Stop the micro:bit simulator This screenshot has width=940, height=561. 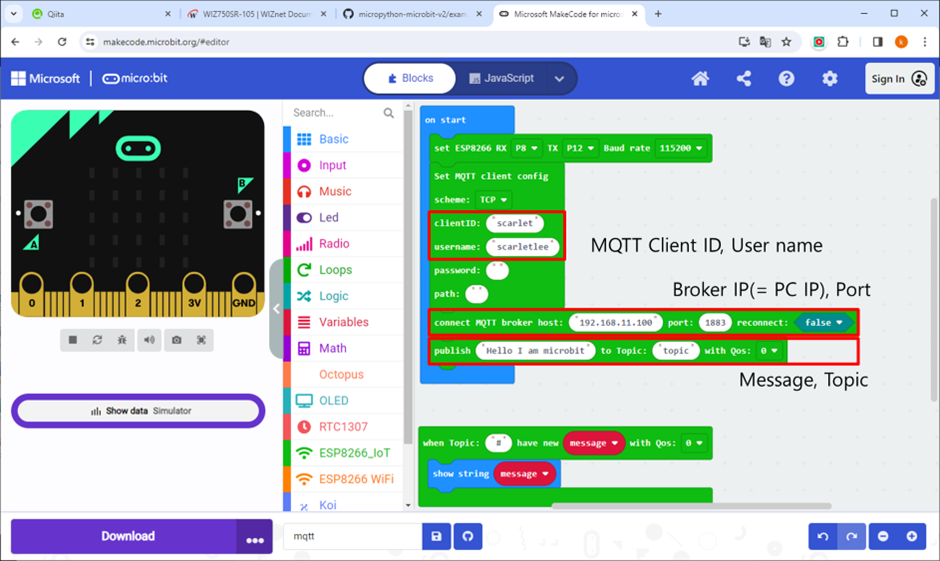point(73,340)
